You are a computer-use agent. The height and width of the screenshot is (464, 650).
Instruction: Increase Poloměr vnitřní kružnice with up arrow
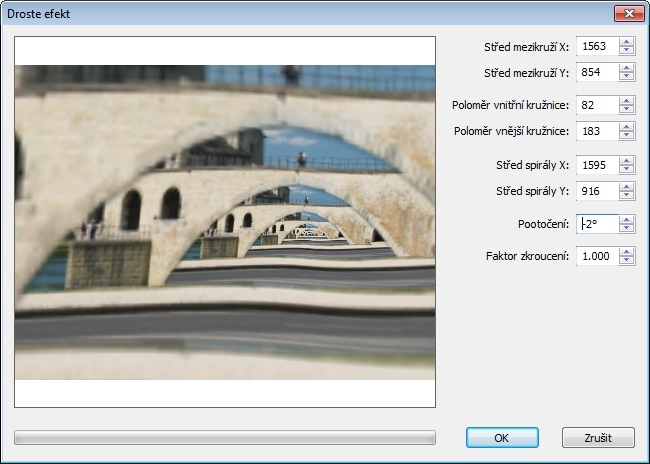point(627,101)
